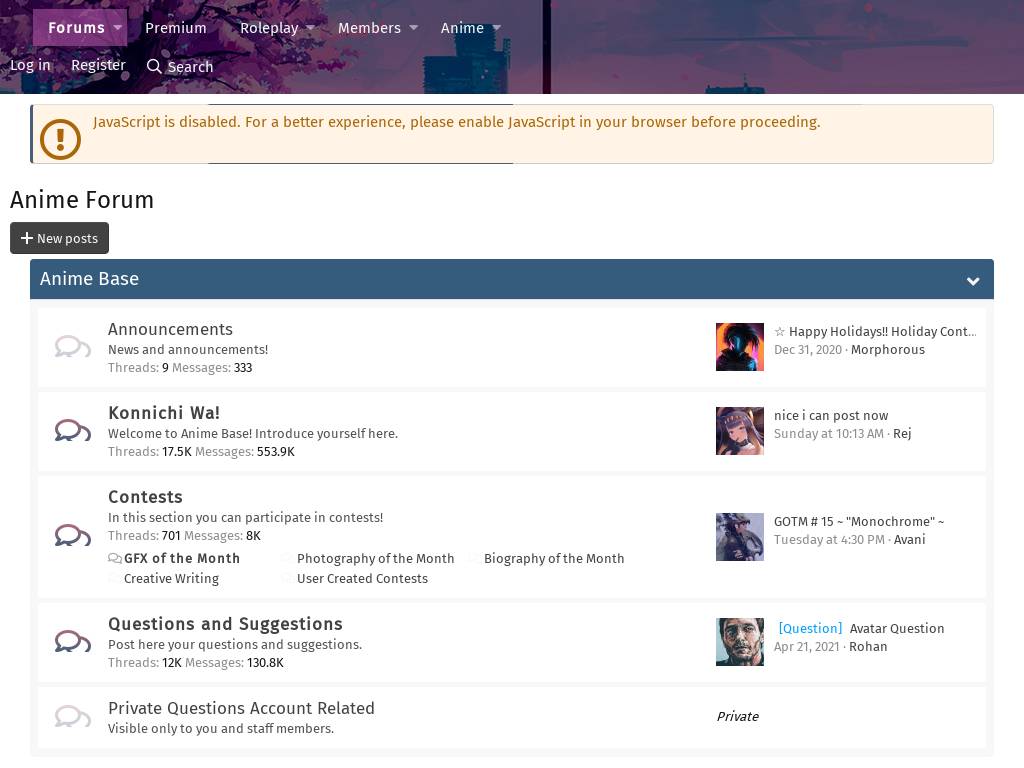This screenshot has width=1024, height=768.
Task: Go to the Premium tab
Action: 176,28
